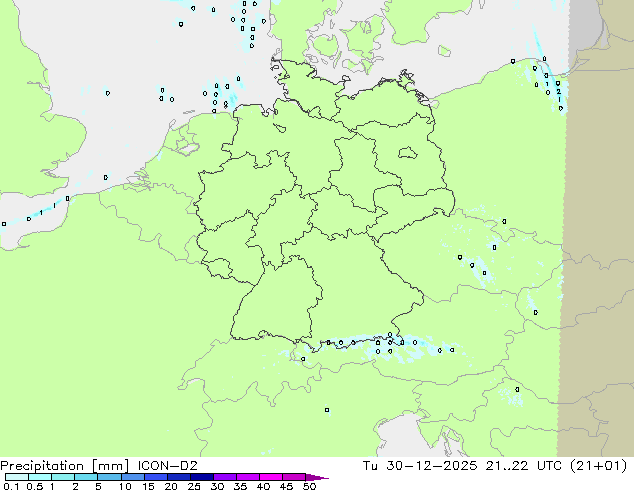
Task: Click the legend label '30'
Action: click(x=217, y=486)
